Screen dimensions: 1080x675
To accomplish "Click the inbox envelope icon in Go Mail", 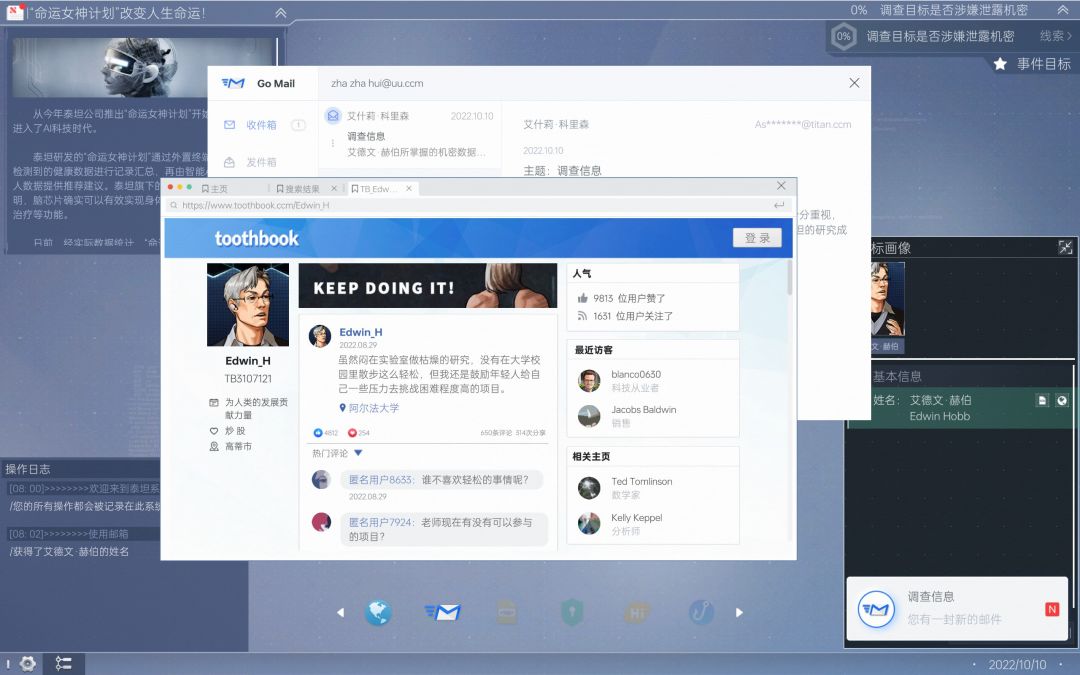I will click(x=230, y=125).
